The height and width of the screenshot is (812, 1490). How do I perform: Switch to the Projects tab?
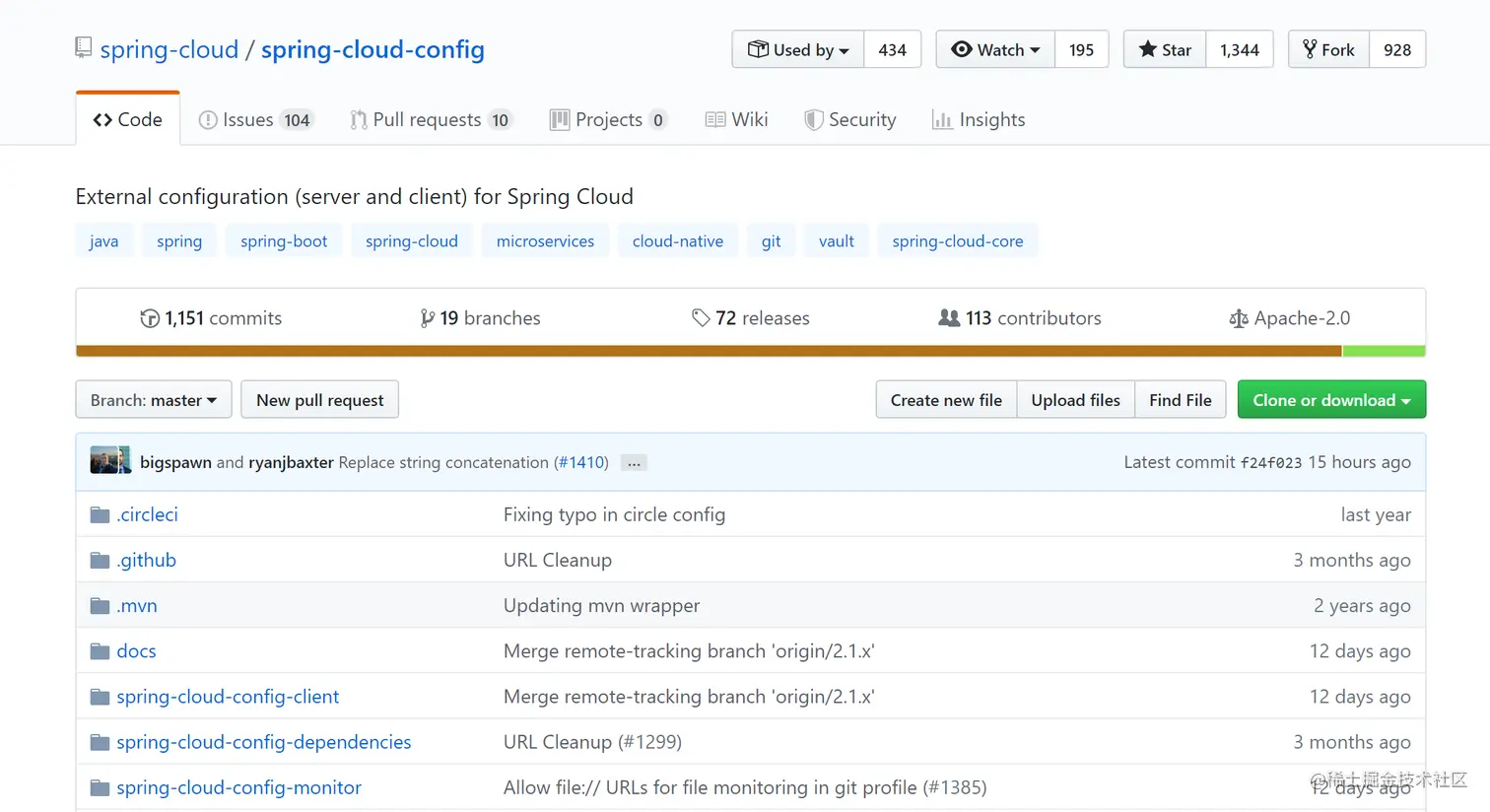[x=609, y=119]
